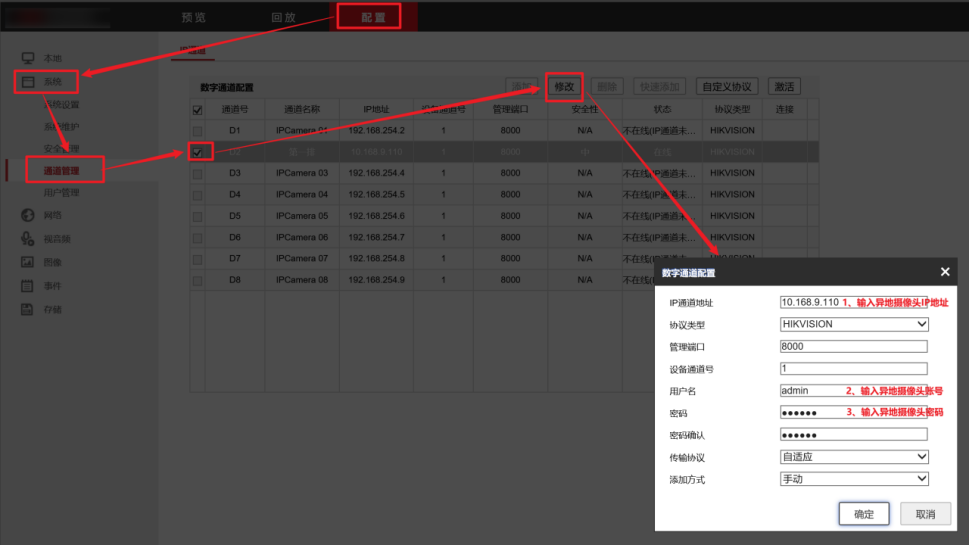Click the 确定 button in dialog
This screenshot has height=546, width=969.
coord(863,514)
